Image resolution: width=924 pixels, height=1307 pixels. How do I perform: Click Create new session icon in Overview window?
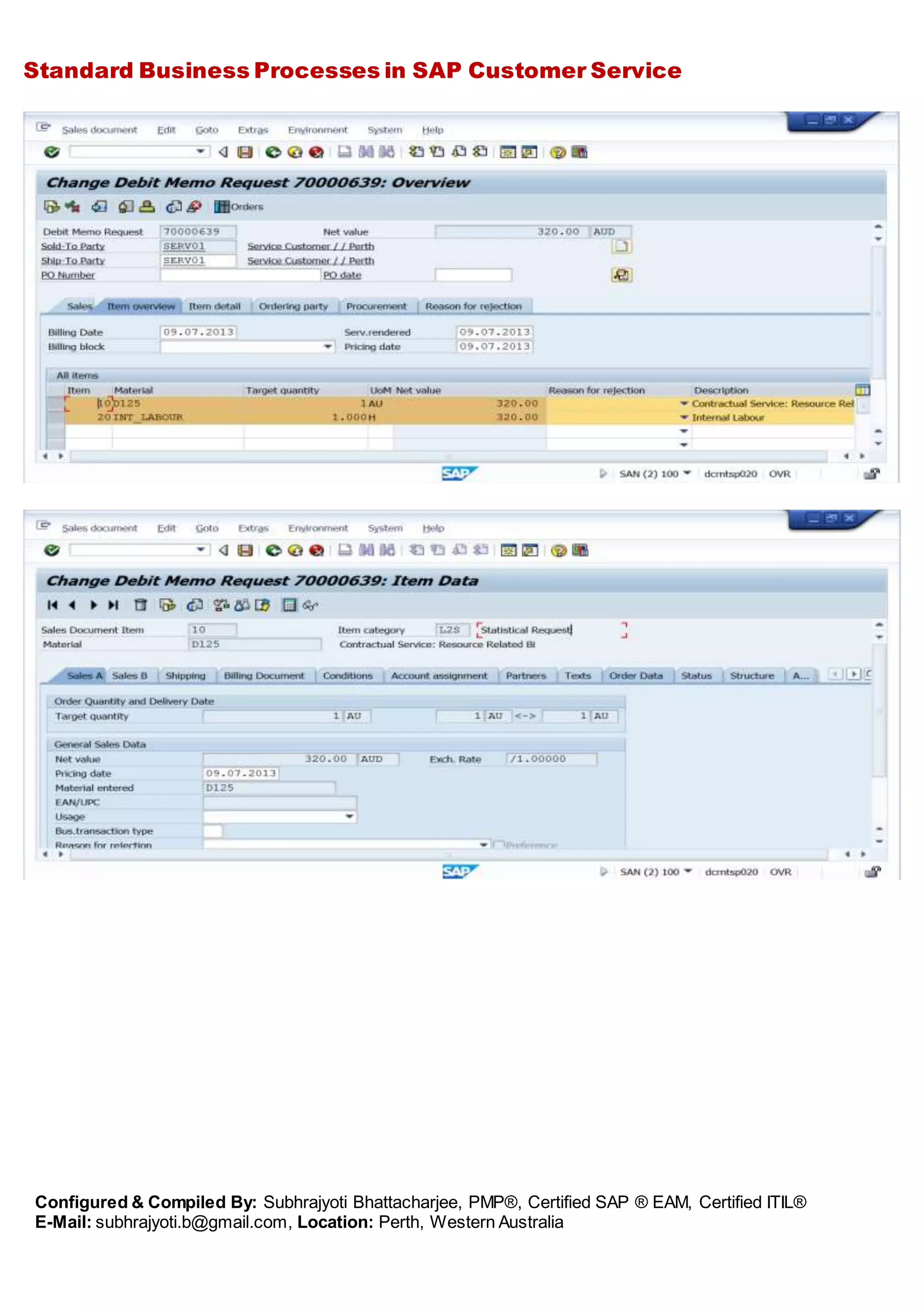click(x=508, y=152)
